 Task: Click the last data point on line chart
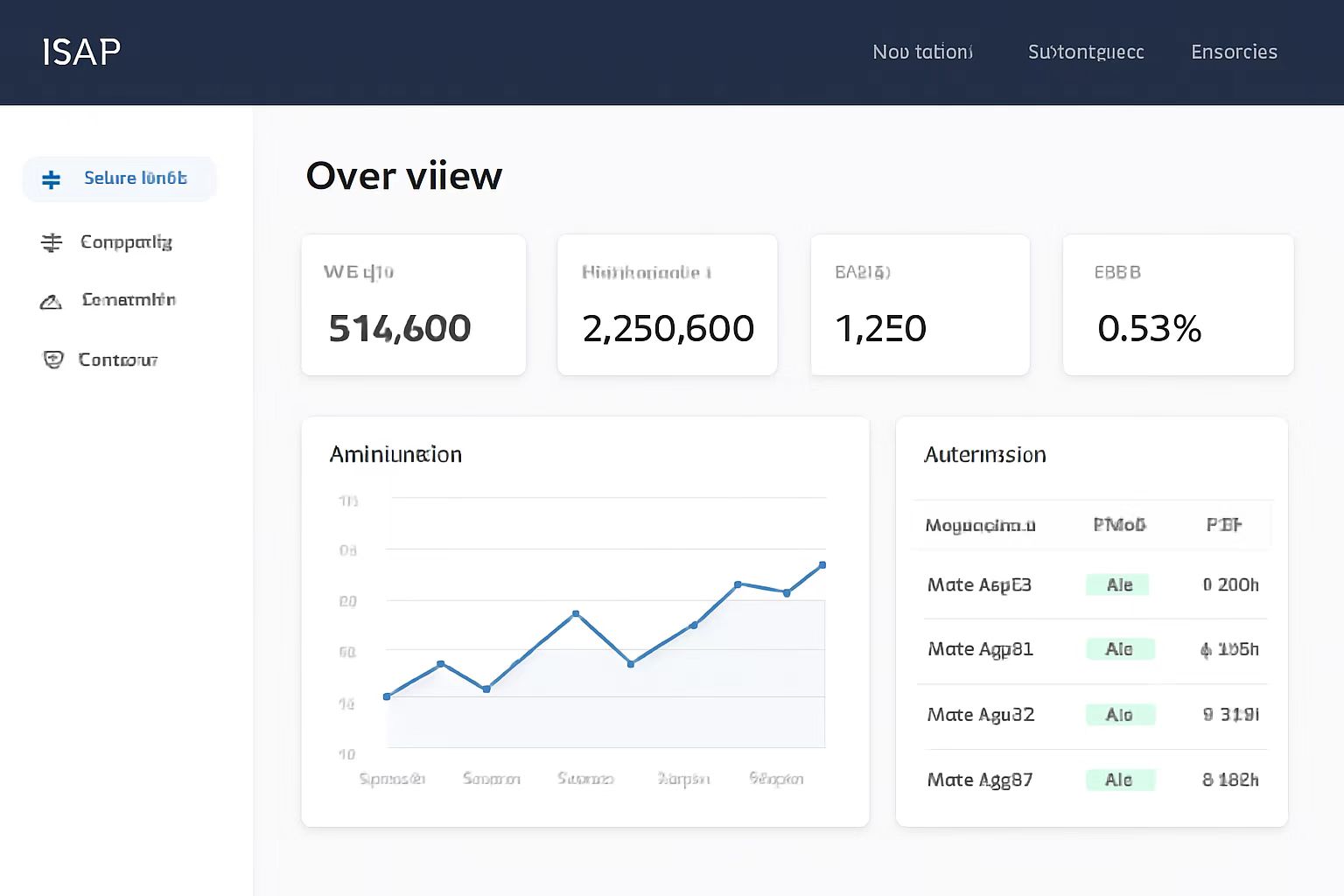822,565
